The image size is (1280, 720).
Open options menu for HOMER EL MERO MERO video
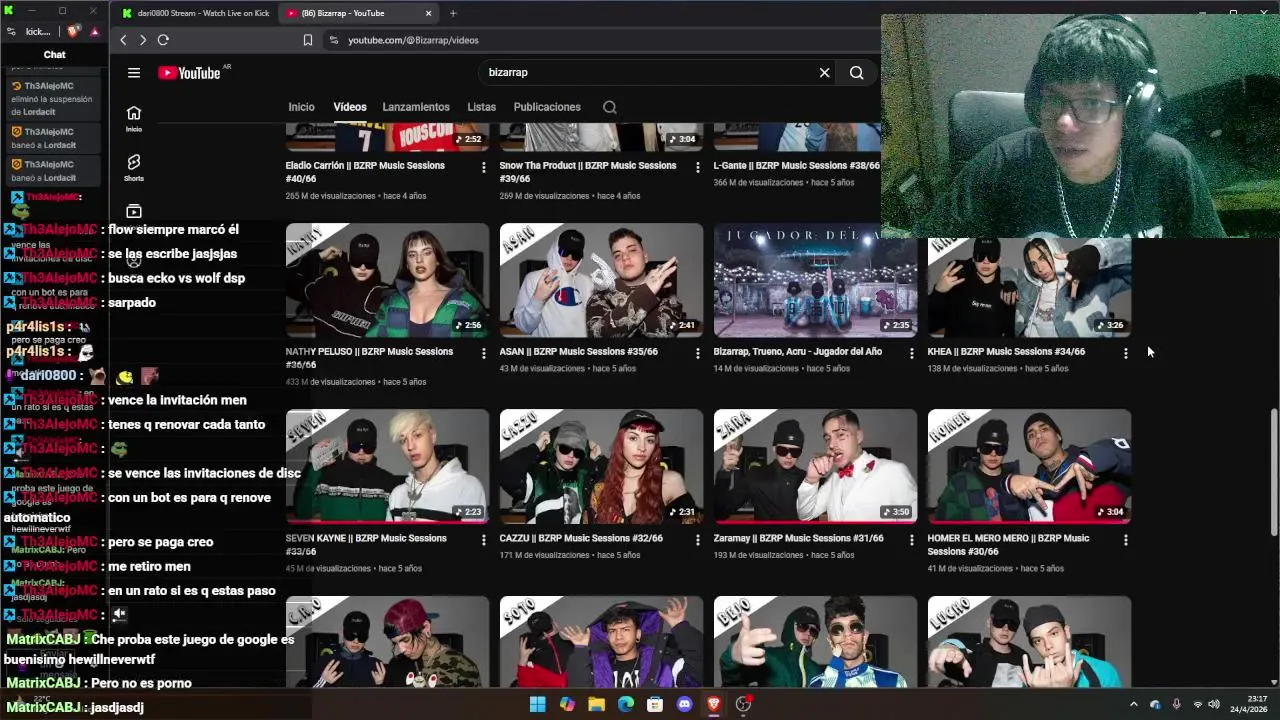[1125, 540]
